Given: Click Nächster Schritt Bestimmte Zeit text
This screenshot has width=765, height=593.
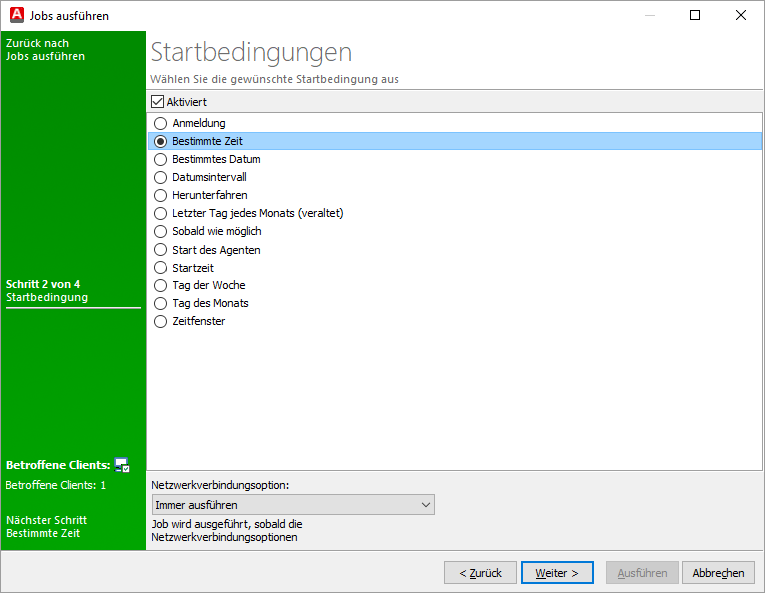Looking at the screenshot, I should point(46,527).
